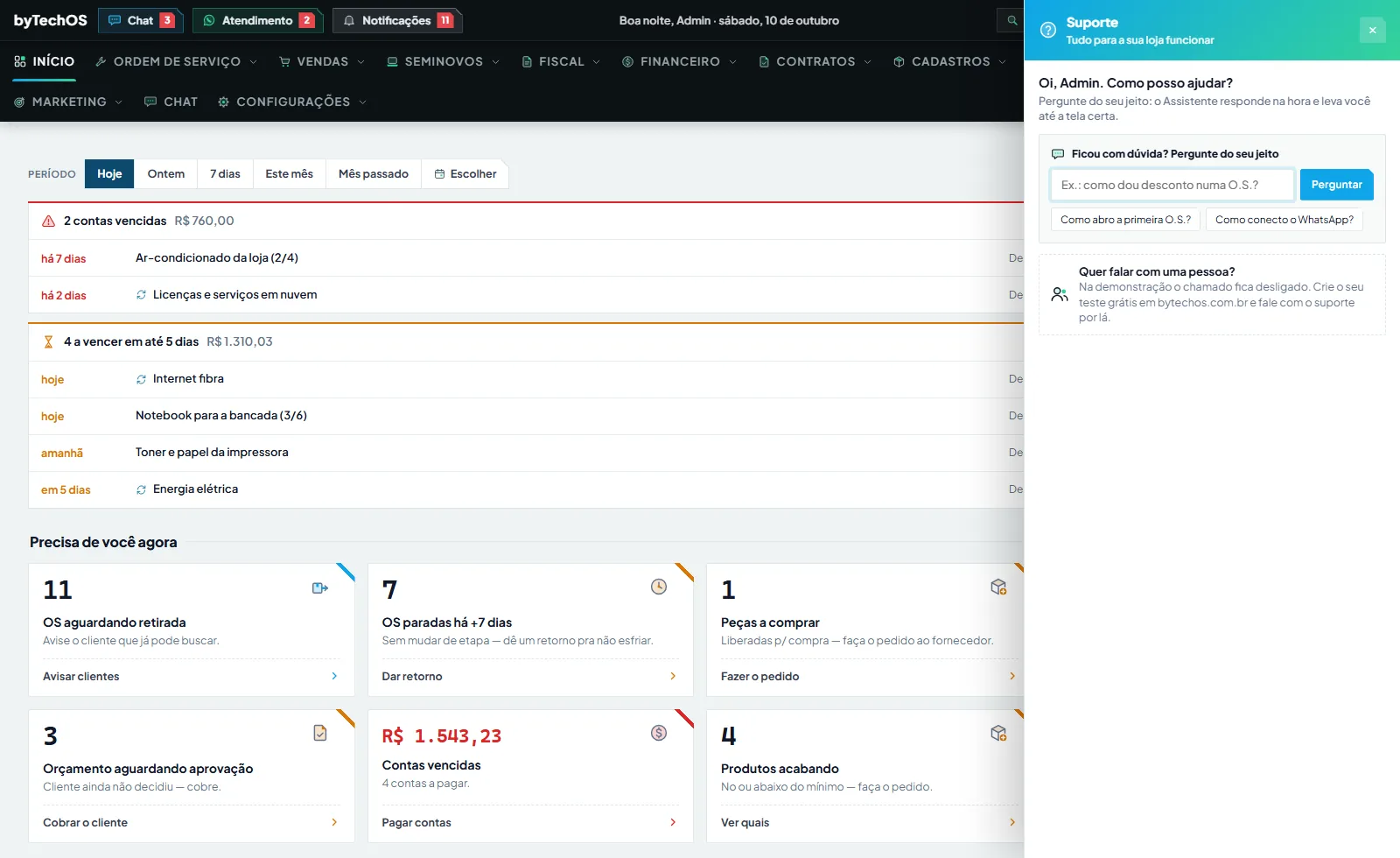
Task: Expand the Seminovos dropdown menu
Action: pyautogui.click(x=443, y=61)
